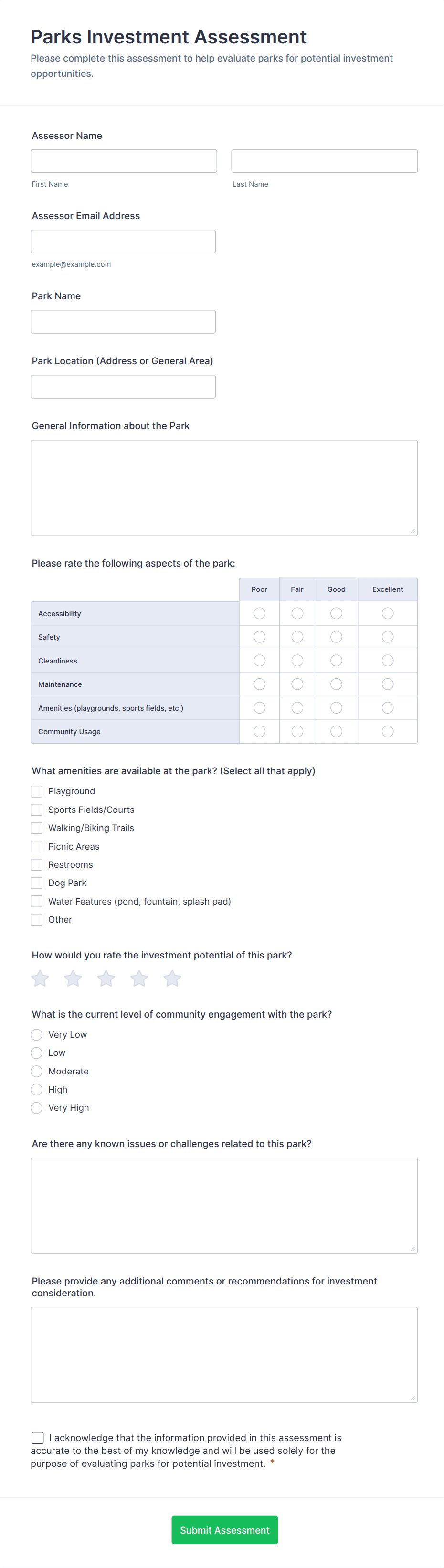Select Moderate community engagement level

(x=36, y=1071)
